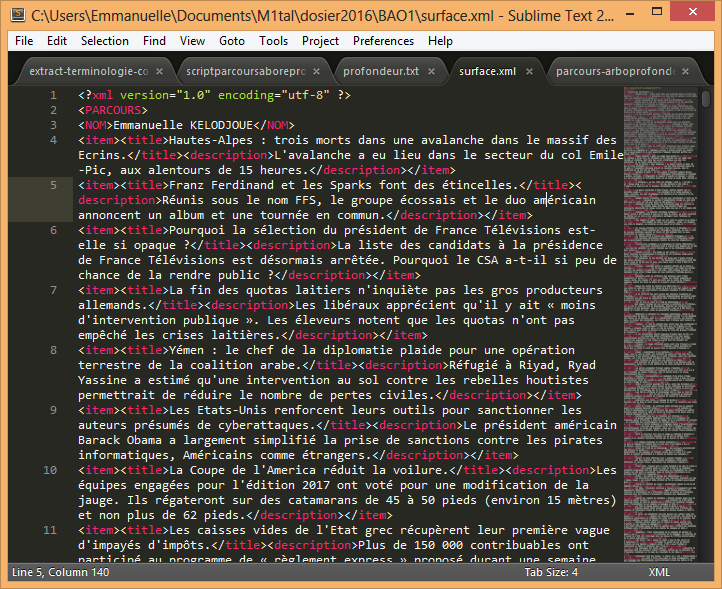The width and height of the screenshot is (722, 589).
Task: Click line number 7 in gutter
Action: coord(53,290)
